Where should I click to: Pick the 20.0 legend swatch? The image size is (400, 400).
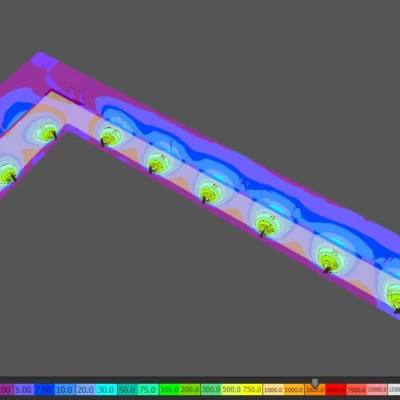pyautogui.click(x=86, y=389)
